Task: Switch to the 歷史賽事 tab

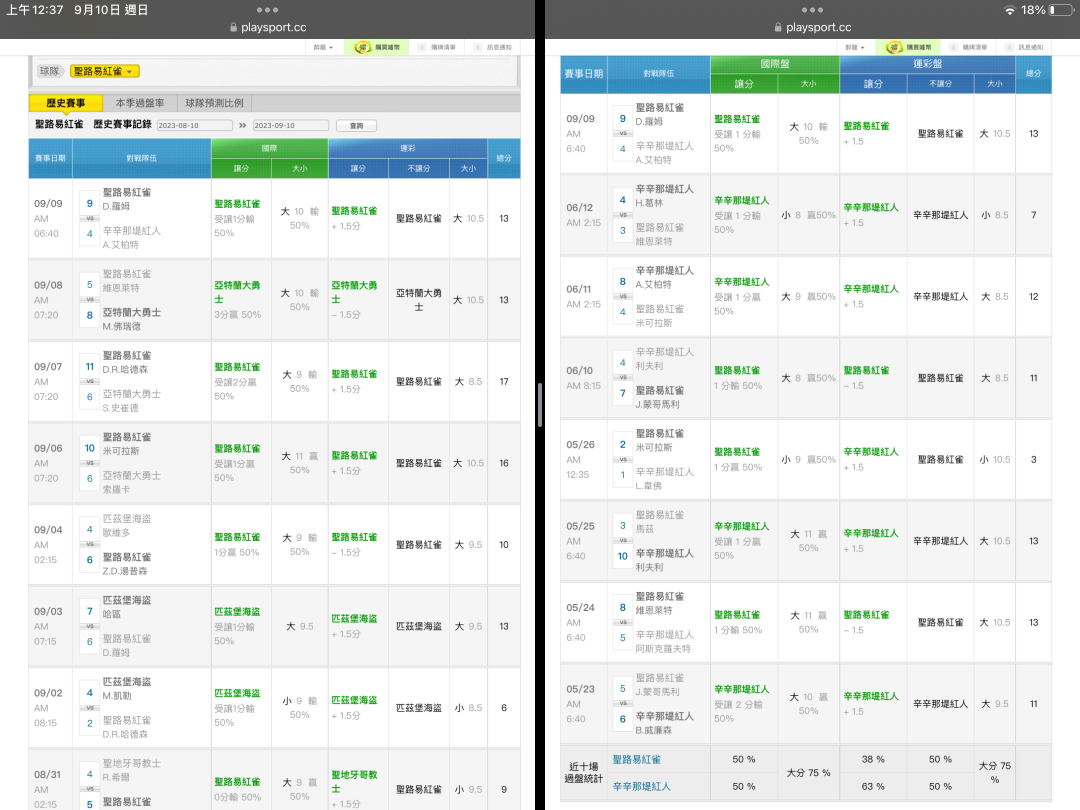Action: pyautogui.click(x=66, y=103)
